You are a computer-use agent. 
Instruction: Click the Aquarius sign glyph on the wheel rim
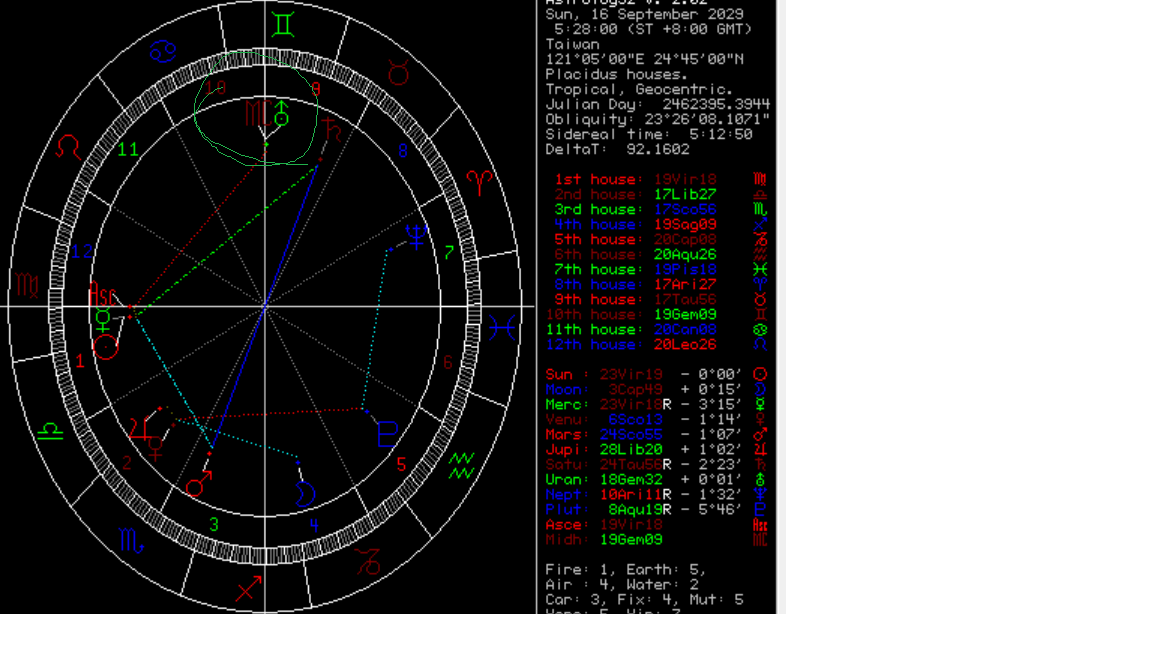point(461,466)
